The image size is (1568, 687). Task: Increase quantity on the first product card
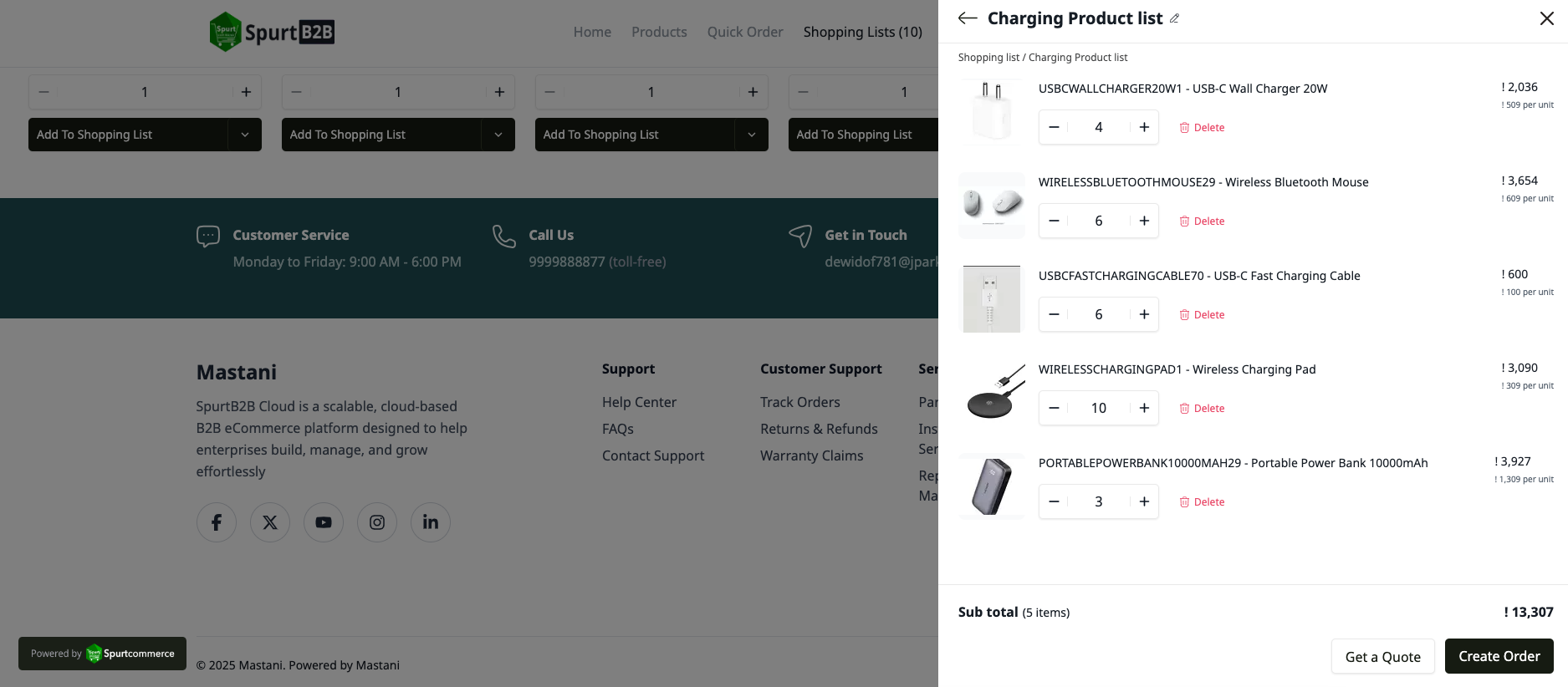(x=246, y=92)
